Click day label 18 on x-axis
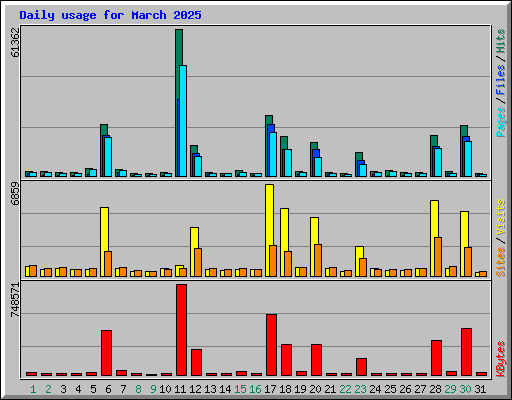The height and width of the screenshot is (400, 512). pos(285,389)
